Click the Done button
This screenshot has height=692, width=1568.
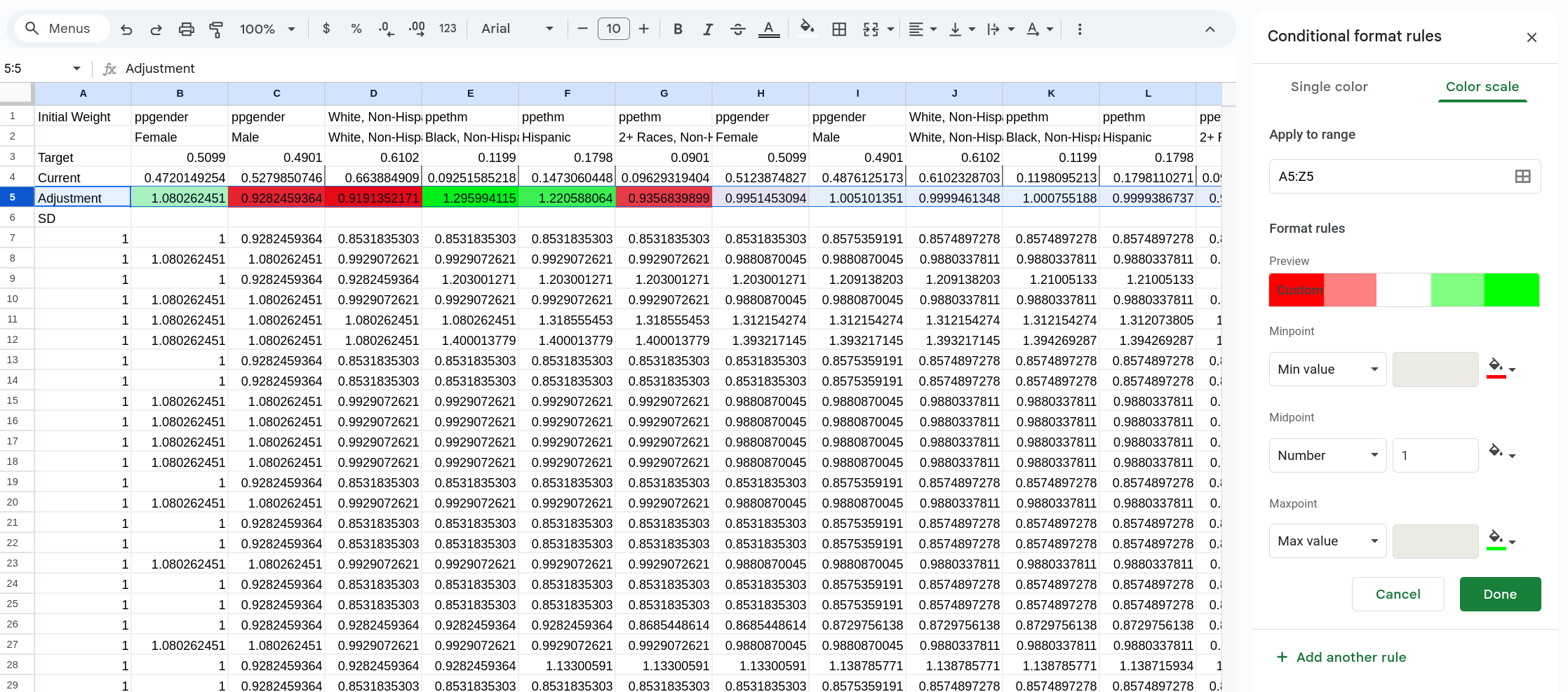(1500, 595)
